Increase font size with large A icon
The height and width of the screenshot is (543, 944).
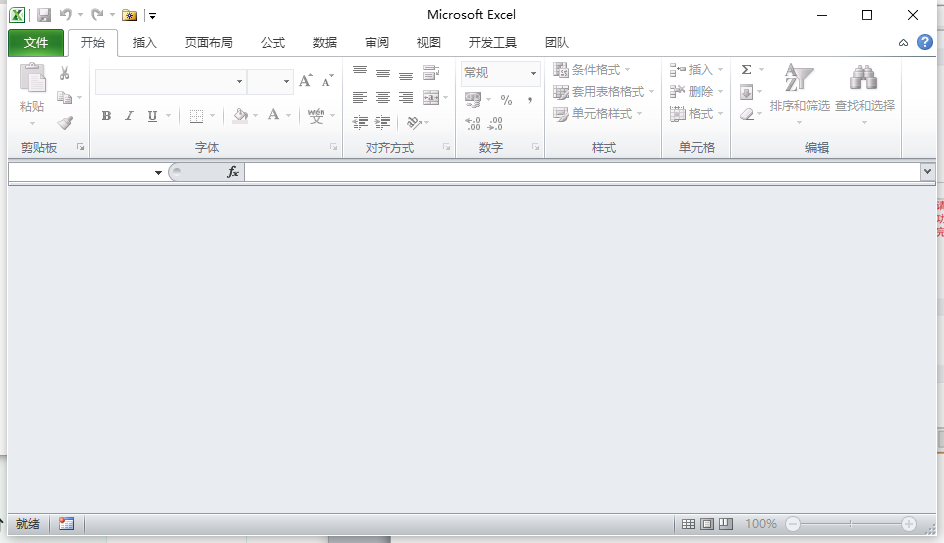[x=306, y=81]
